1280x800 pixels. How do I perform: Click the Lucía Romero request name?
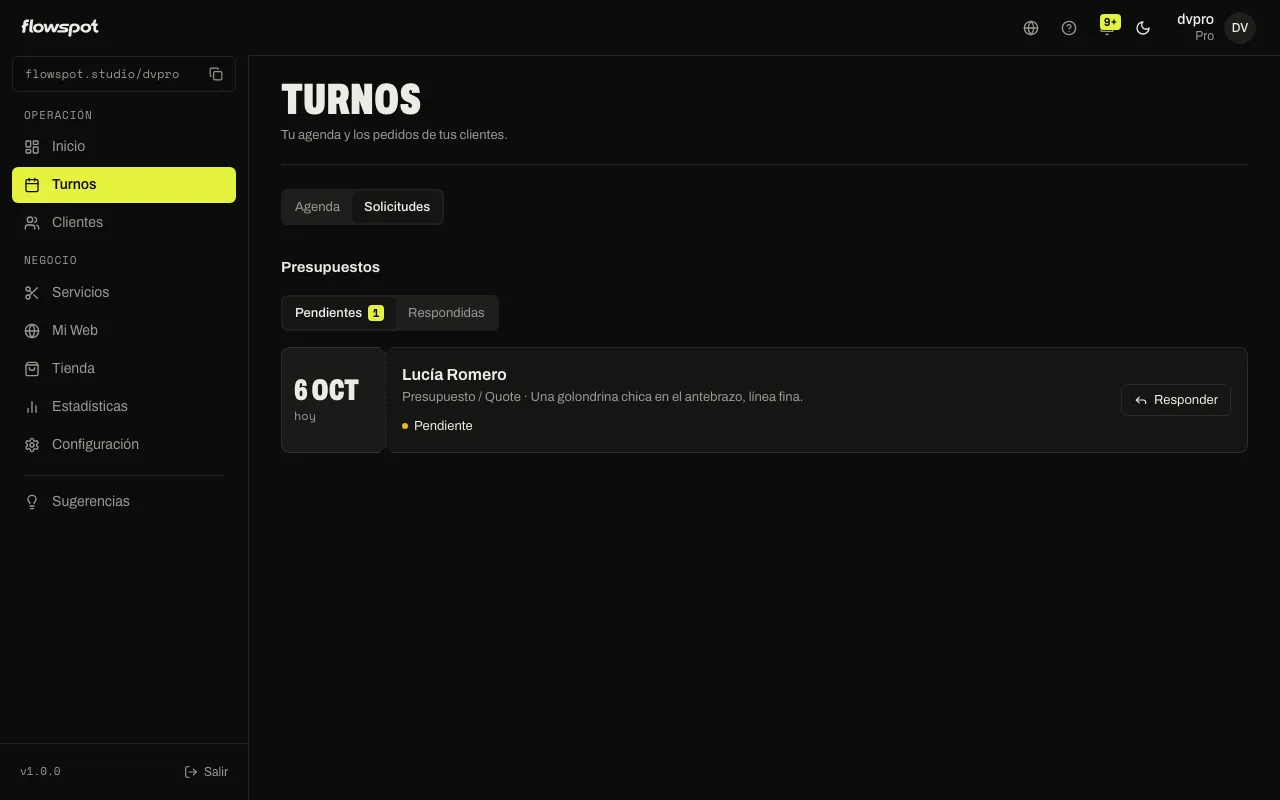(454, 375)
